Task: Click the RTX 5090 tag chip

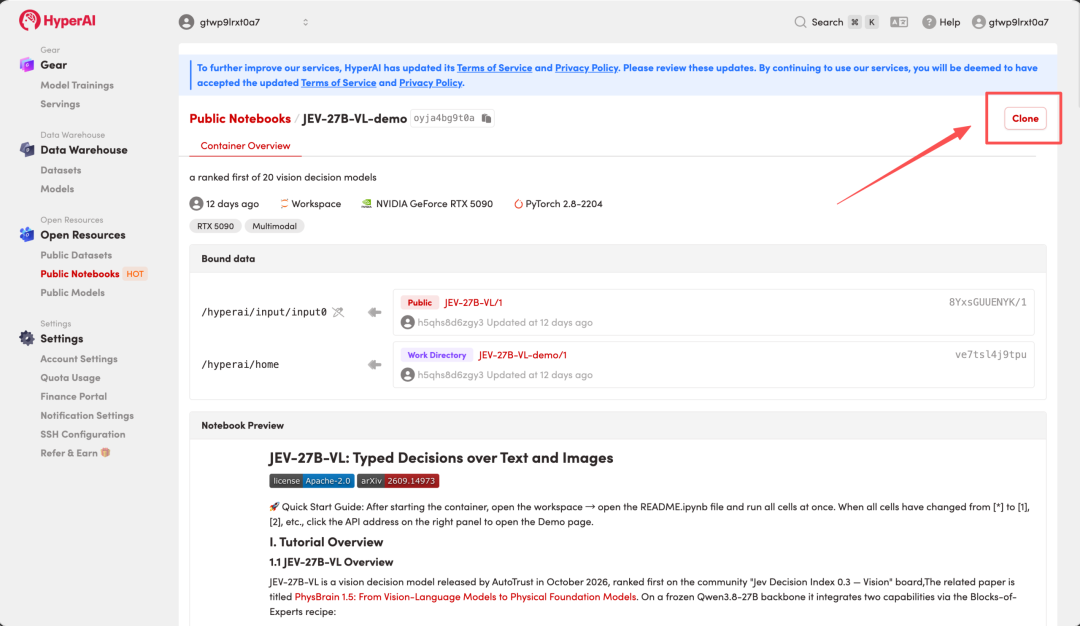Action: 215,226
